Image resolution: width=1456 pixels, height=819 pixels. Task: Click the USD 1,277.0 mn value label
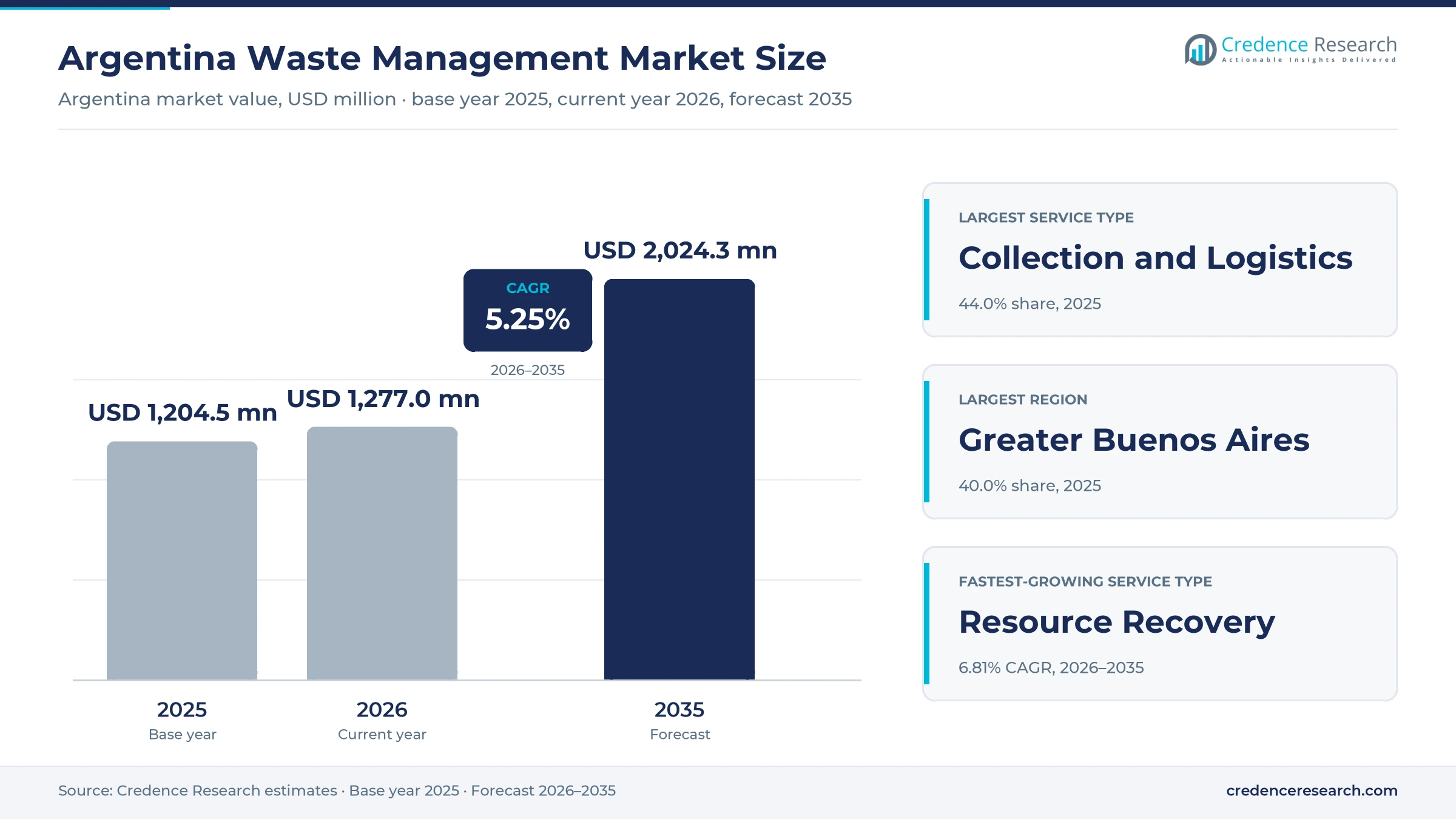coord(383,399)
